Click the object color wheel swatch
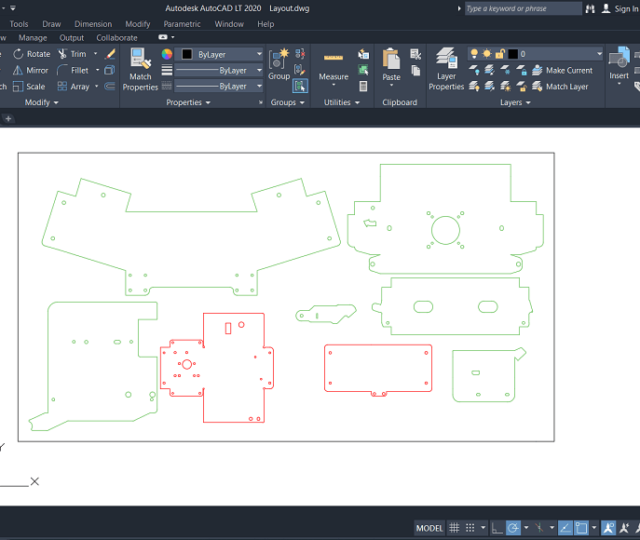Viewport: 640px width, 540px height. tap(167, 54)
